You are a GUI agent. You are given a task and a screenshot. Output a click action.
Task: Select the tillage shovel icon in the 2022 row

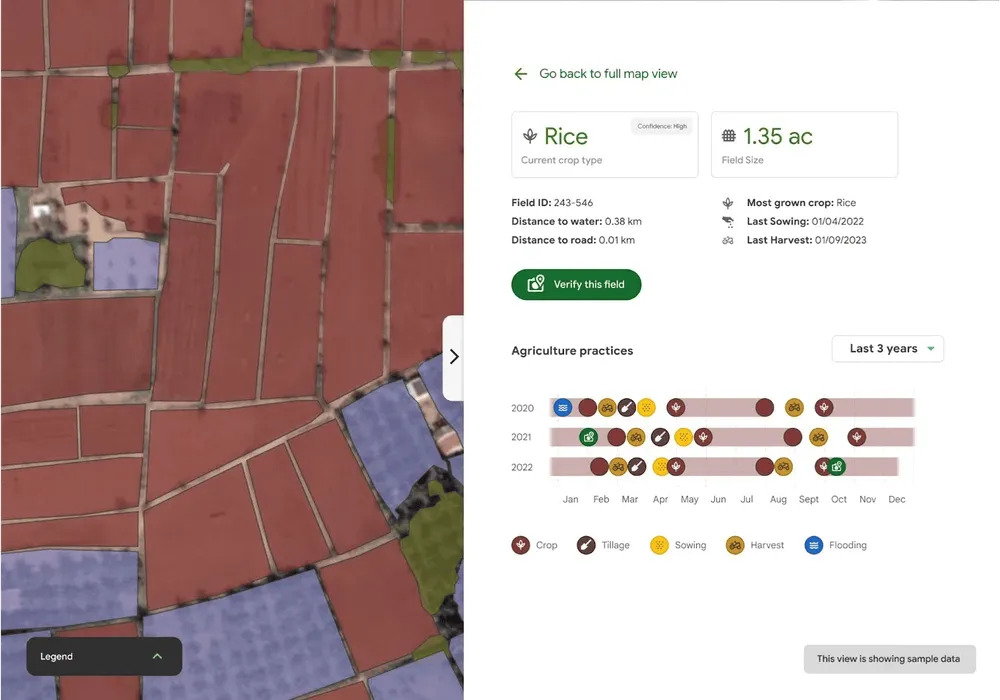(637, 467)
